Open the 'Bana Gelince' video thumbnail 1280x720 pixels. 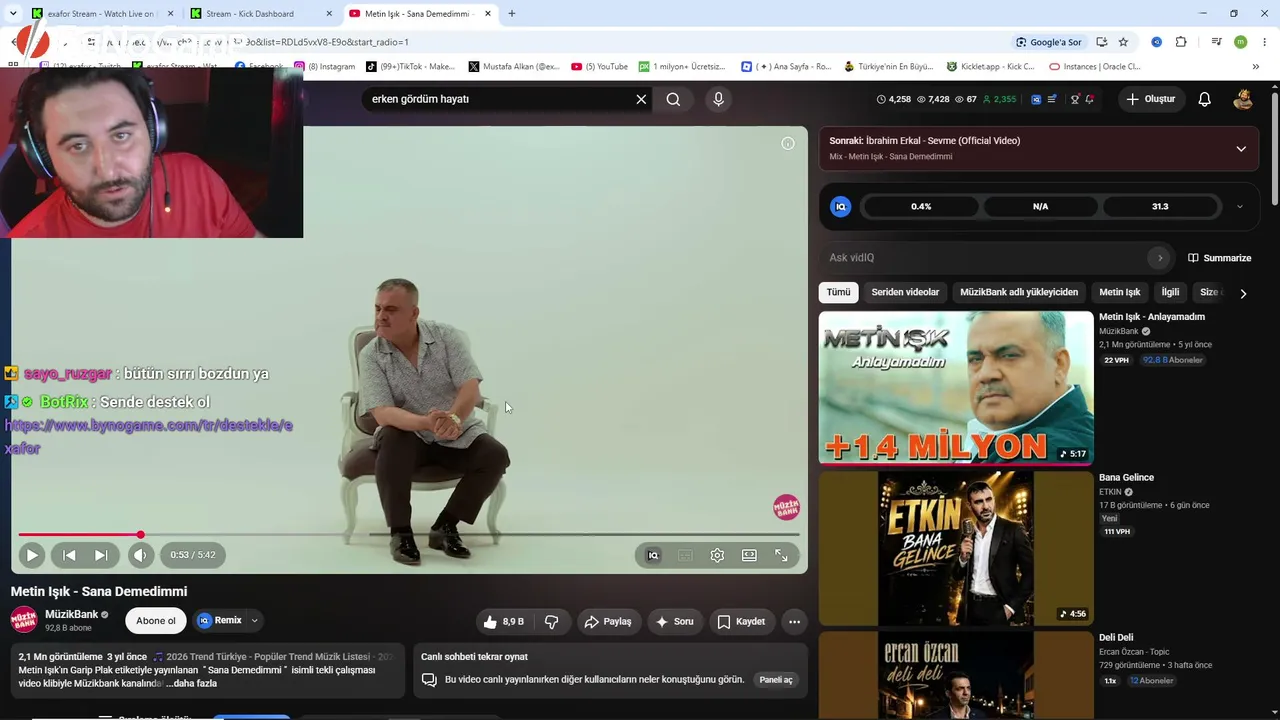click(x=956, y=548)
